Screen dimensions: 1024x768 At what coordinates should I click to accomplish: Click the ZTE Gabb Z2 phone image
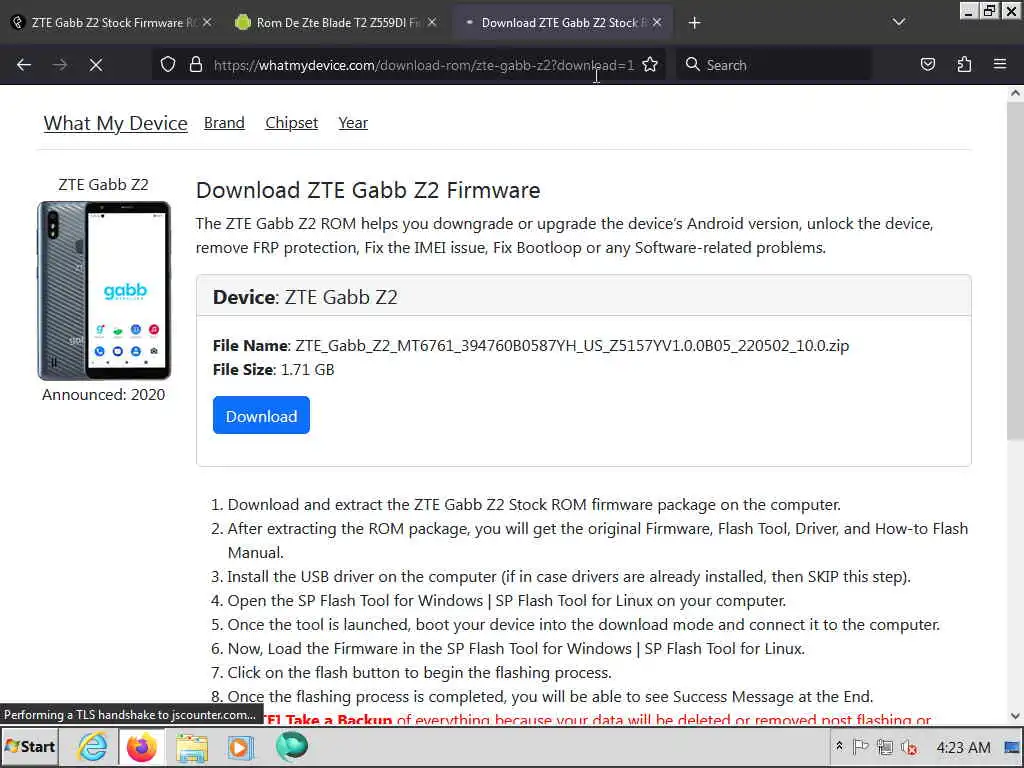104,291
